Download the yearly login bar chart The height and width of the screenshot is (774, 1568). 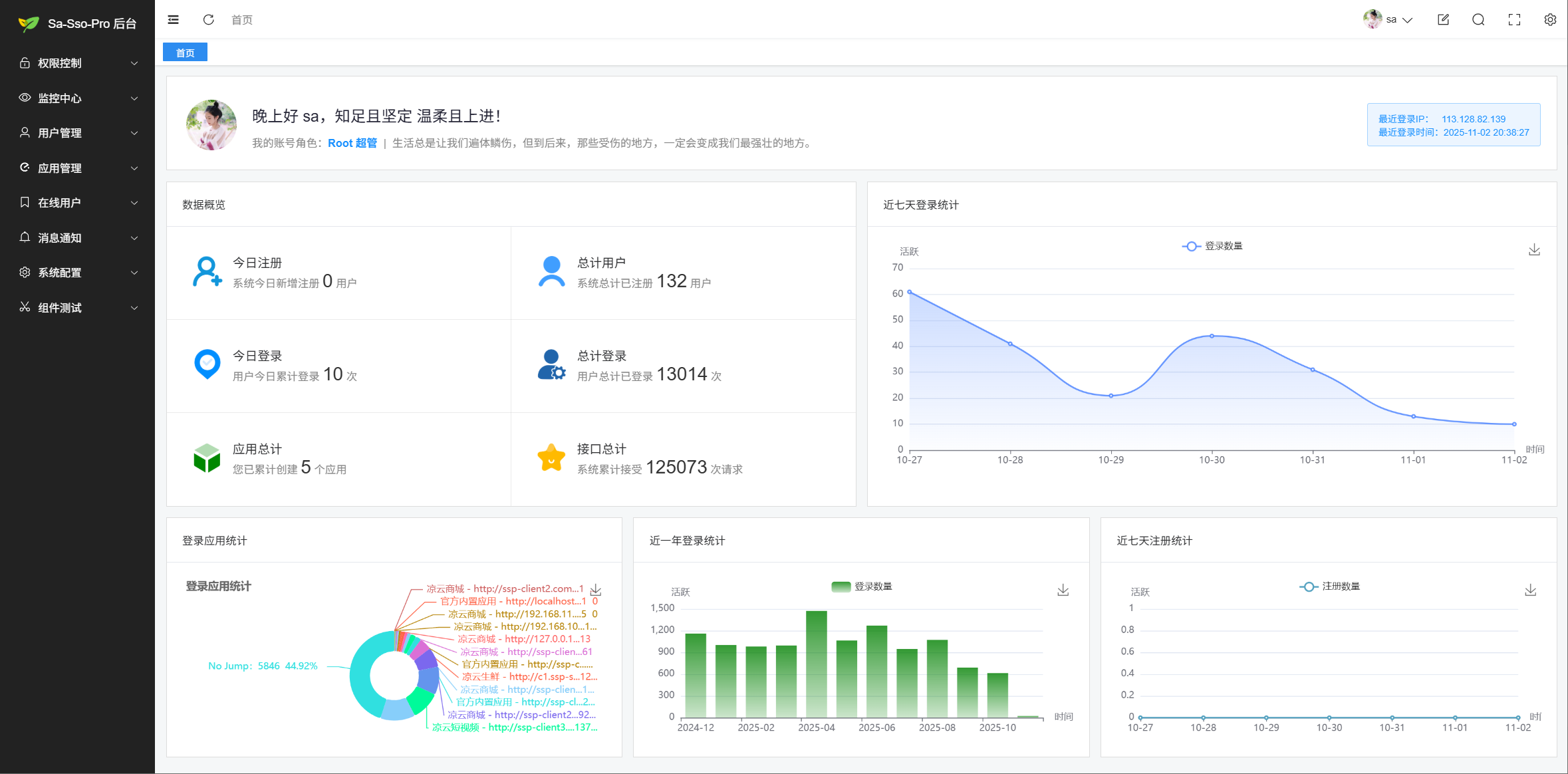(1063, 590)
